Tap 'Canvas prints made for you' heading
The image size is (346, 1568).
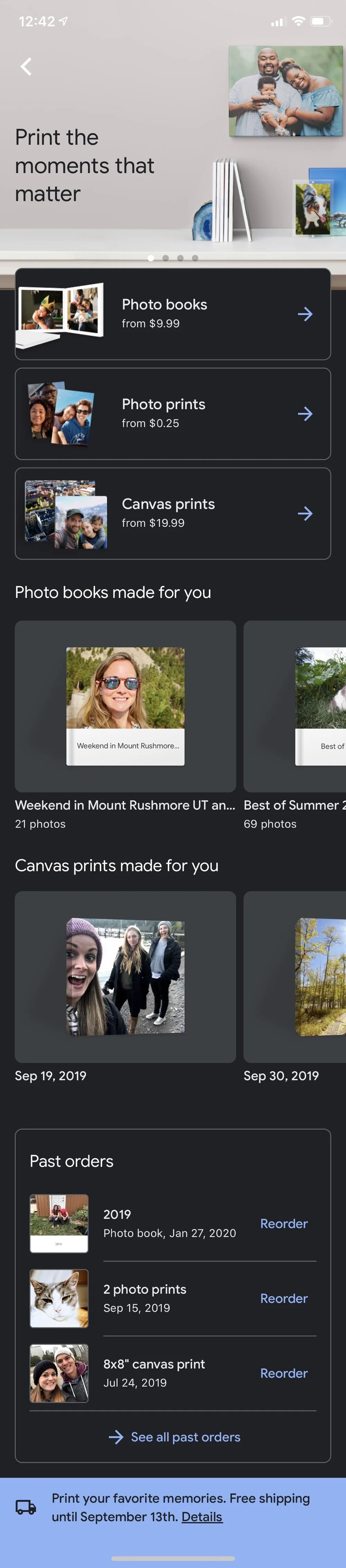click(117, 866)
